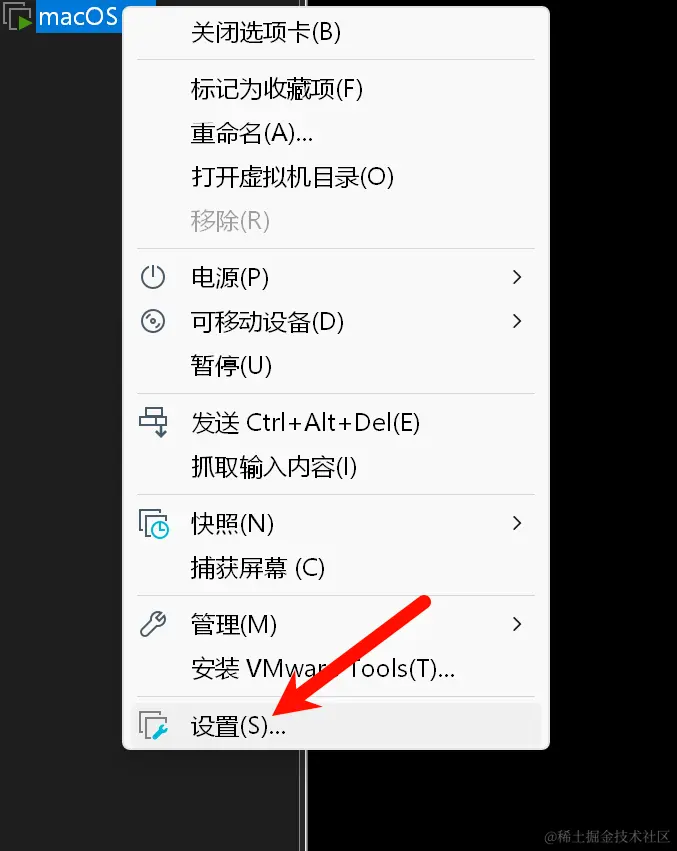Click the disc icon beside 可移动设备(D)
The image size is (677, 851).
click(x=153, y=321)
